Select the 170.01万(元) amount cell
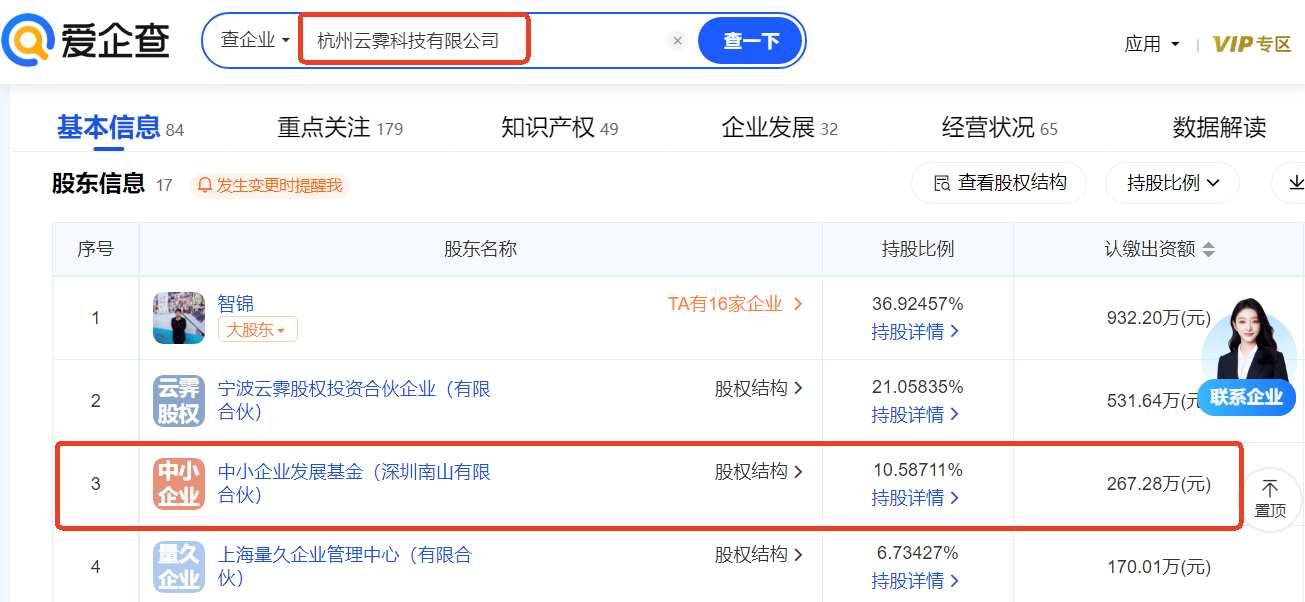Screen dimensions: 1305x602 [1158, 567]
